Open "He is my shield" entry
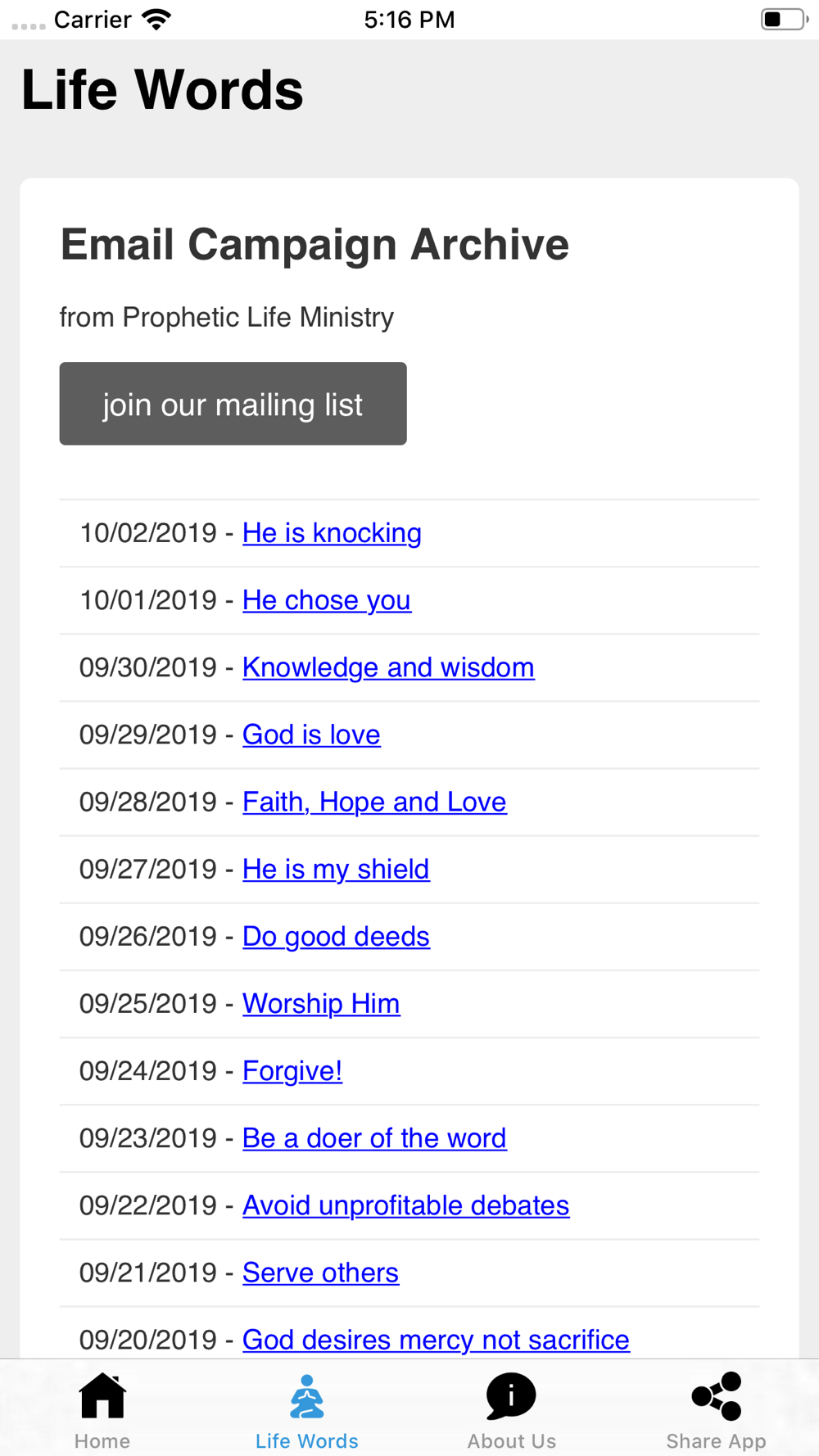 (x=336, y=869)
